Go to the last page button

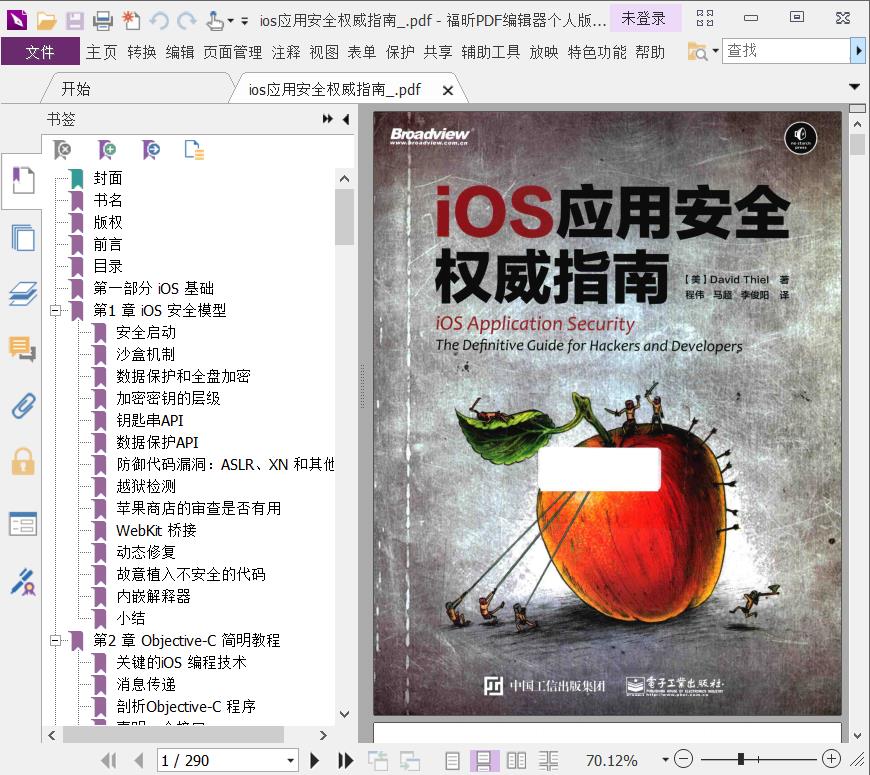345,760
